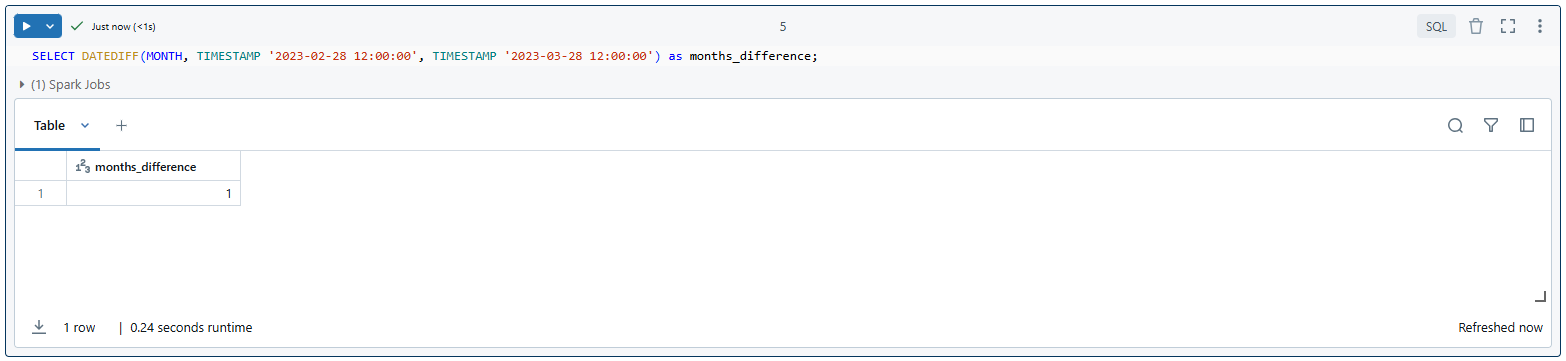
Task: Run the SQL cell with play button
Action: [x=27, y=26]
